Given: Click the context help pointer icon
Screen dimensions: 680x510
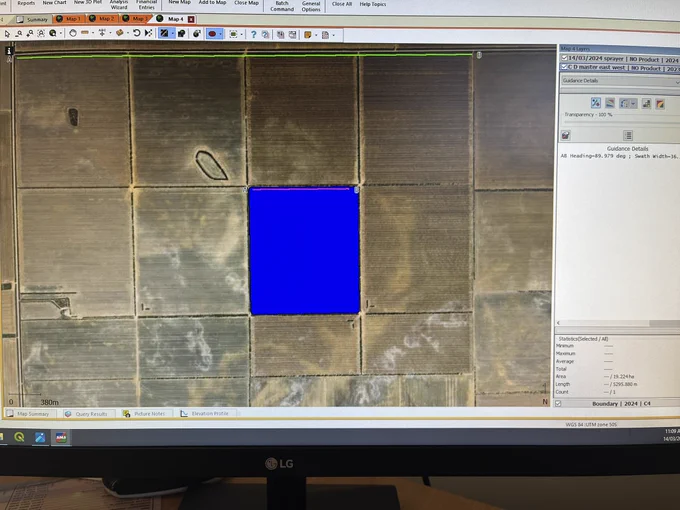Looking at the screenshot, I should pyautogui.click(x=265, y=34).
